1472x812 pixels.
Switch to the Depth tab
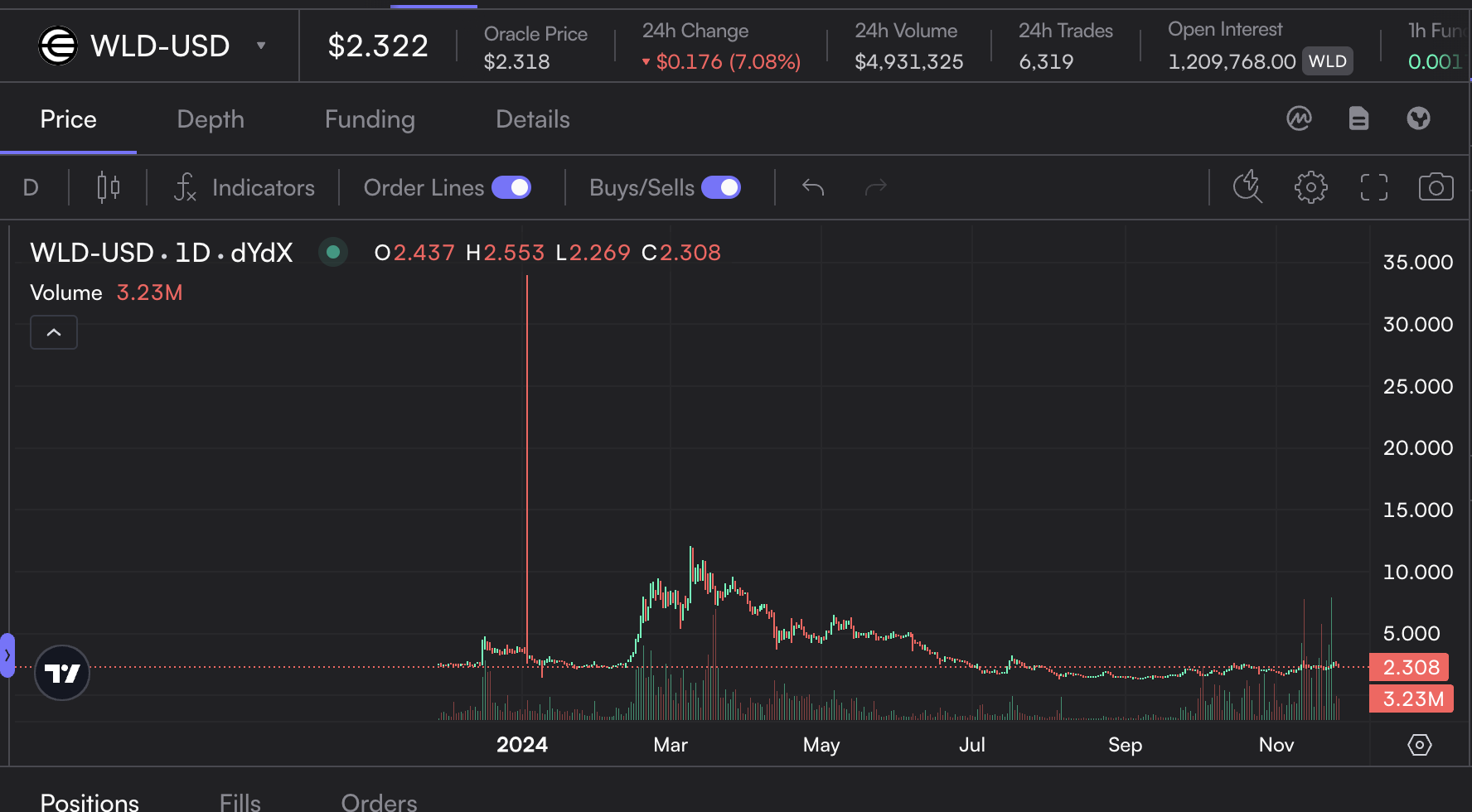pos(211,119)
